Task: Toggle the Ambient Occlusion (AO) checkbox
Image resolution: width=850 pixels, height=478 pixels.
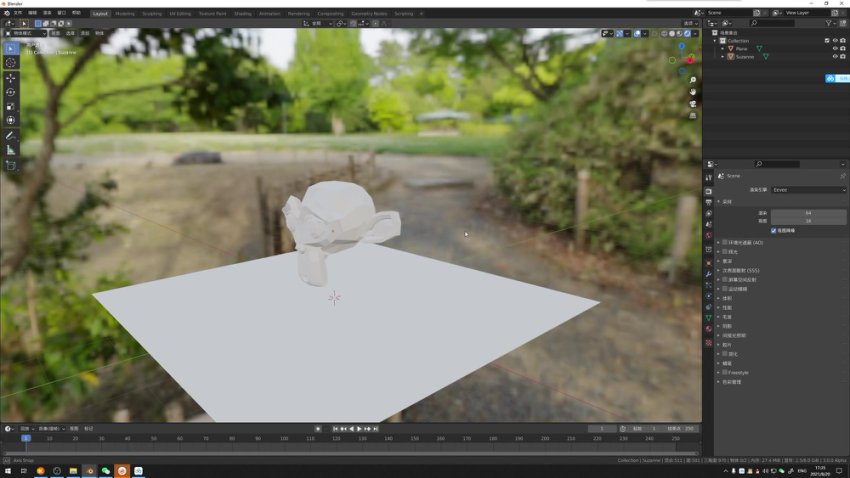Action: tap(725, 242)
